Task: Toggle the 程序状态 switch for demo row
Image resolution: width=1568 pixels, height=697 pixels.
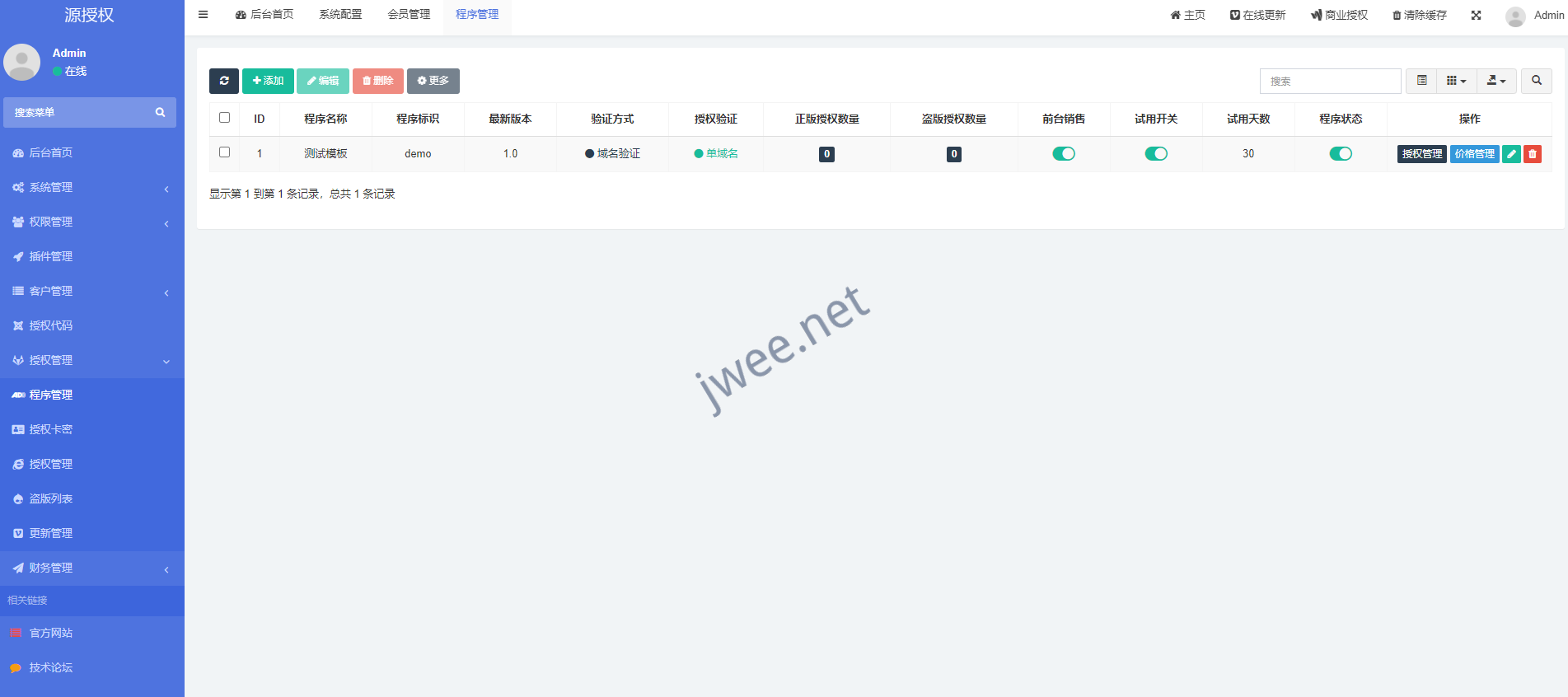Action: [1341, 154]
